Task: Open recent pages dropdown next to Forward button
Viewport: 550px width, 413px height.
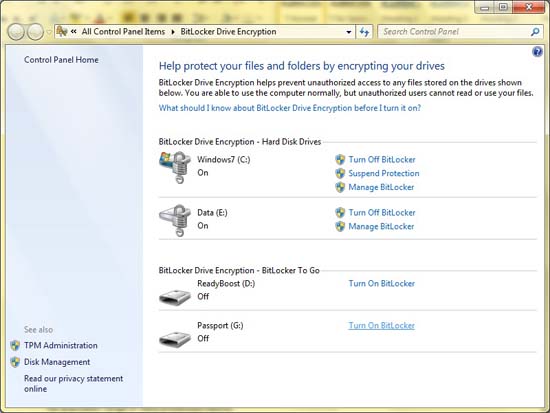Action: point(49,32)
